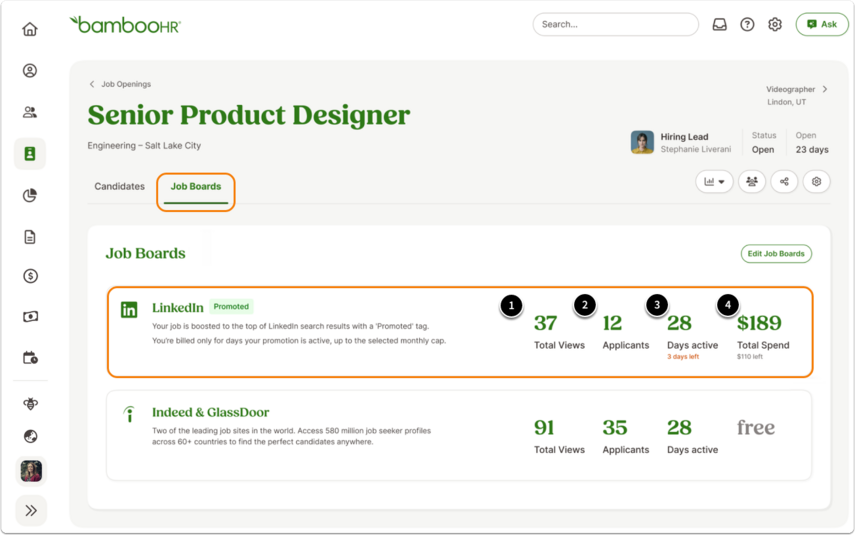Viewport: 855px width, 535px height.
Task: Click the LinkedIn logo icon
Action: 129,310
